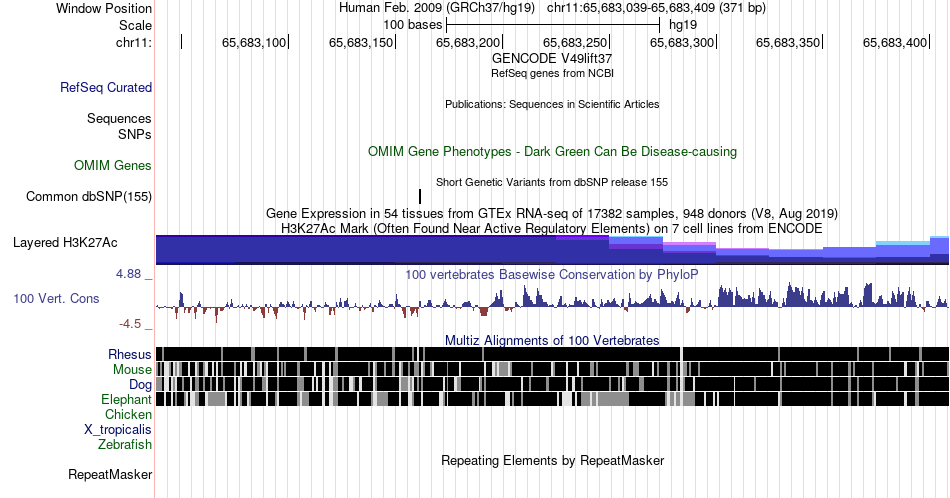The height and width of the screenshot is (498, 950).
Task: Click the 65,683,400 ruler position
Action: point(895,42)
